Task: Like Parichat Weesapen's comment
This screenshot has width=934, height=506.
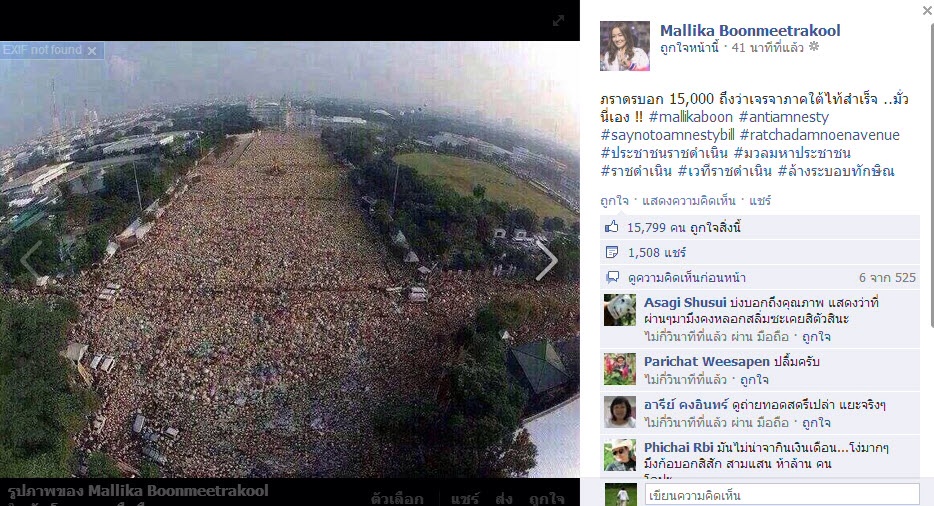Action: point(754,380)
